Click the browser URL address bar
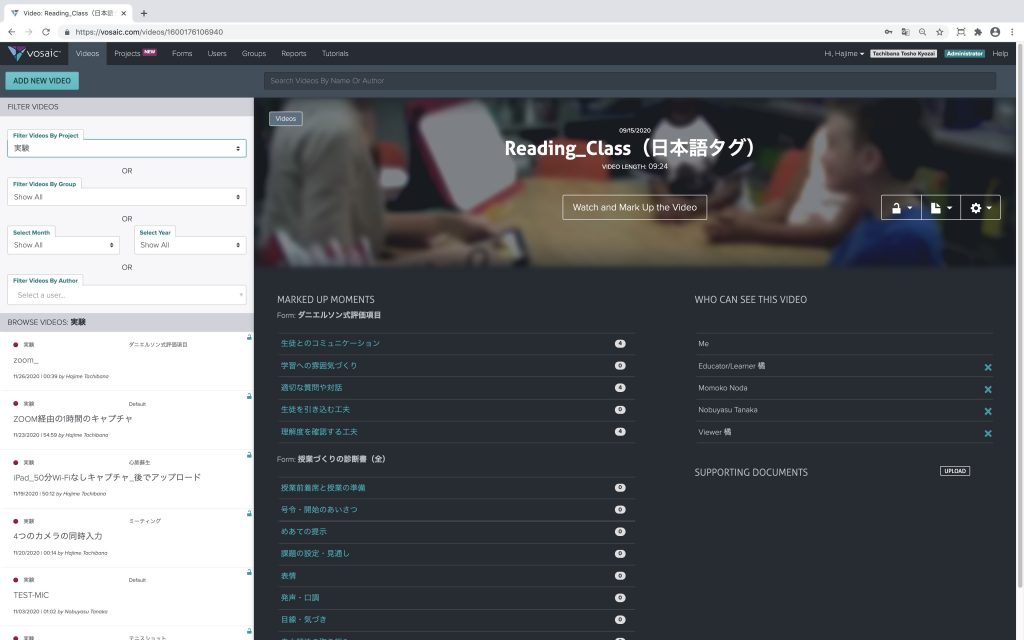 click(470, 31)
